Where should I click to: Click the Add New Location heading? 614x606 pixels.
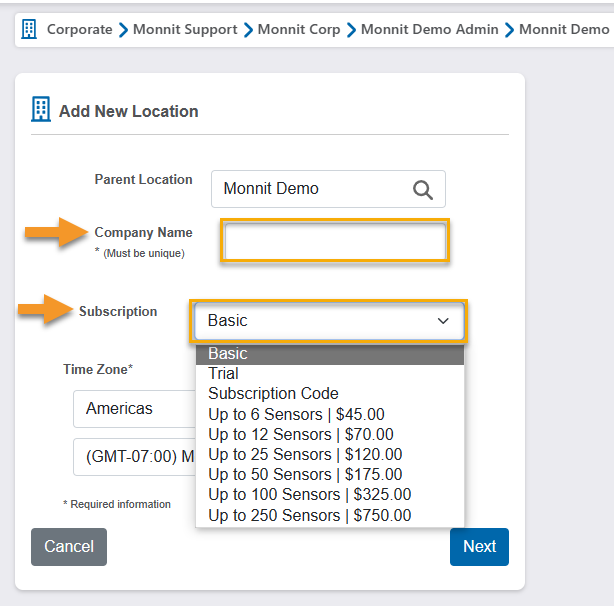tap(128, 112)
